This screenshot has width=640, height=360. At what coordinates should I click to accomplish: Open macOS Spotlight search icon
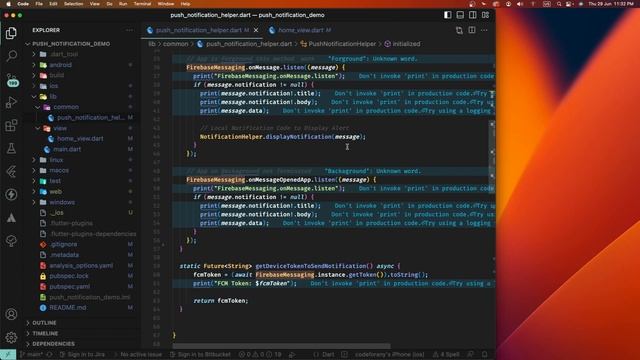(559, 4)
